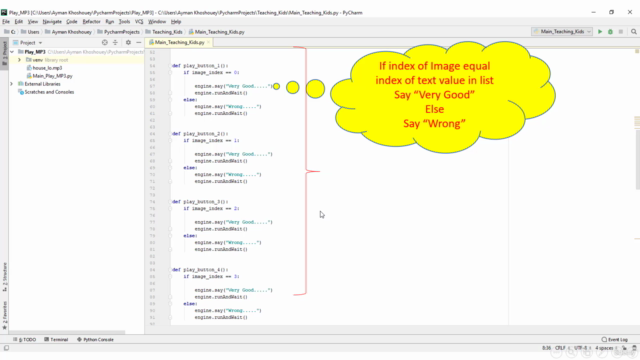
Task: Open run configuration dropdown Main_Teaching_Kids
Action: click(562, 32)
